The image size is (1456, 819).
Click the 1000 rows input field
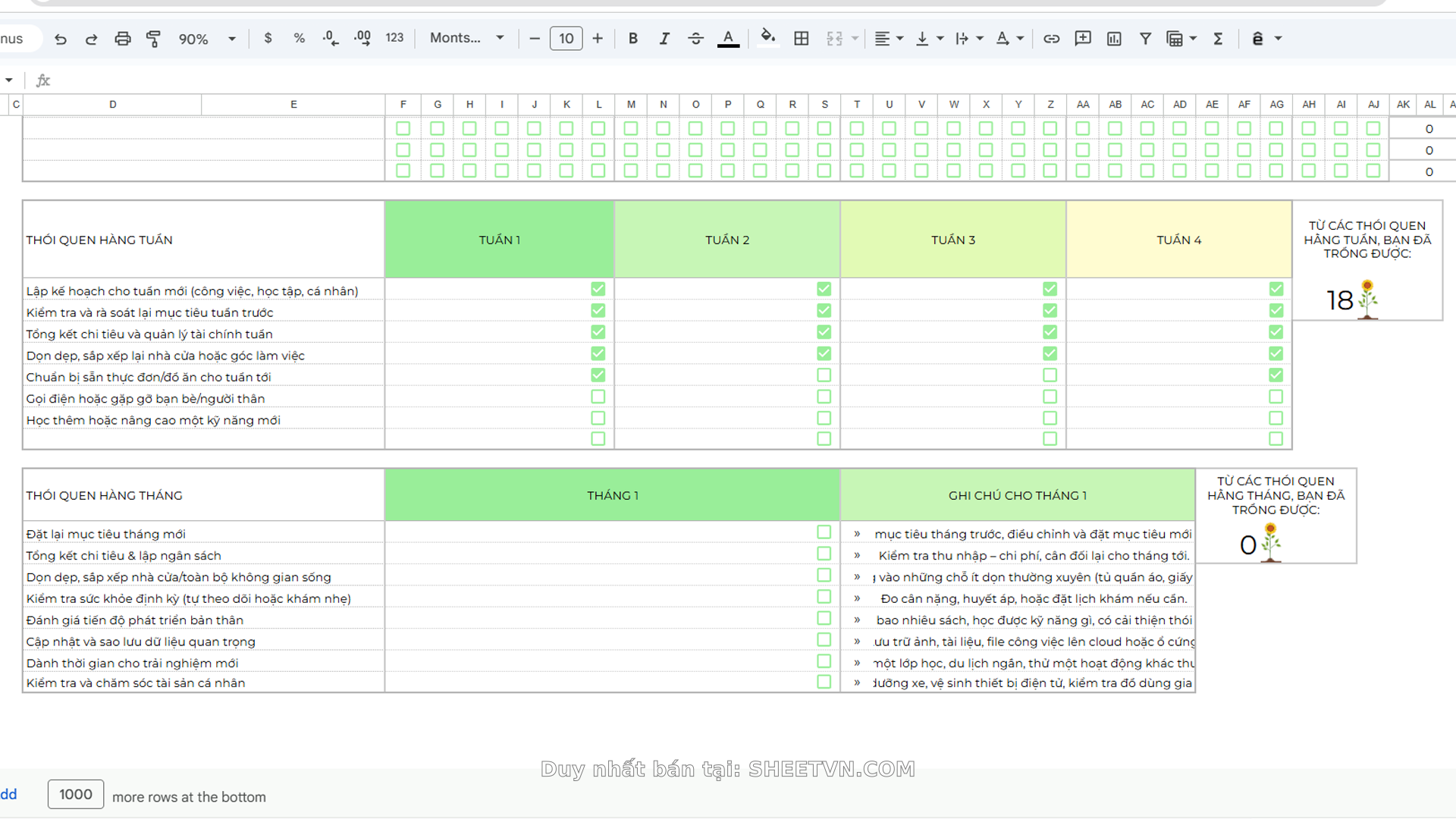click(x=76, y=794)
